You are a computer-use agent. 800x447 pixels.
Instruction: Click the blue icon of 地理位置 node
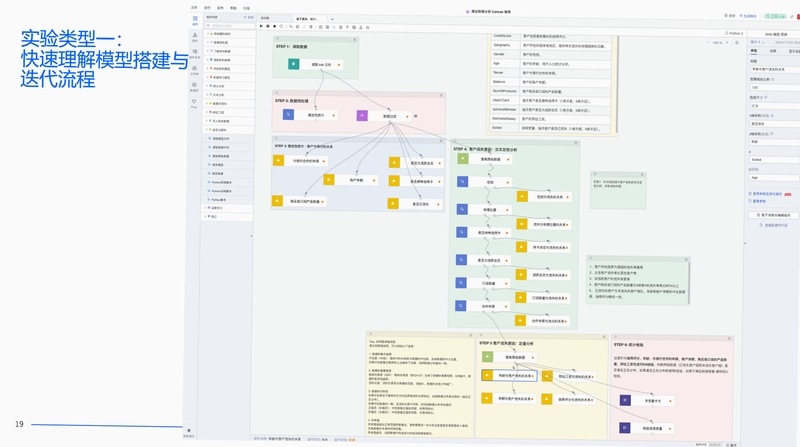462,209
